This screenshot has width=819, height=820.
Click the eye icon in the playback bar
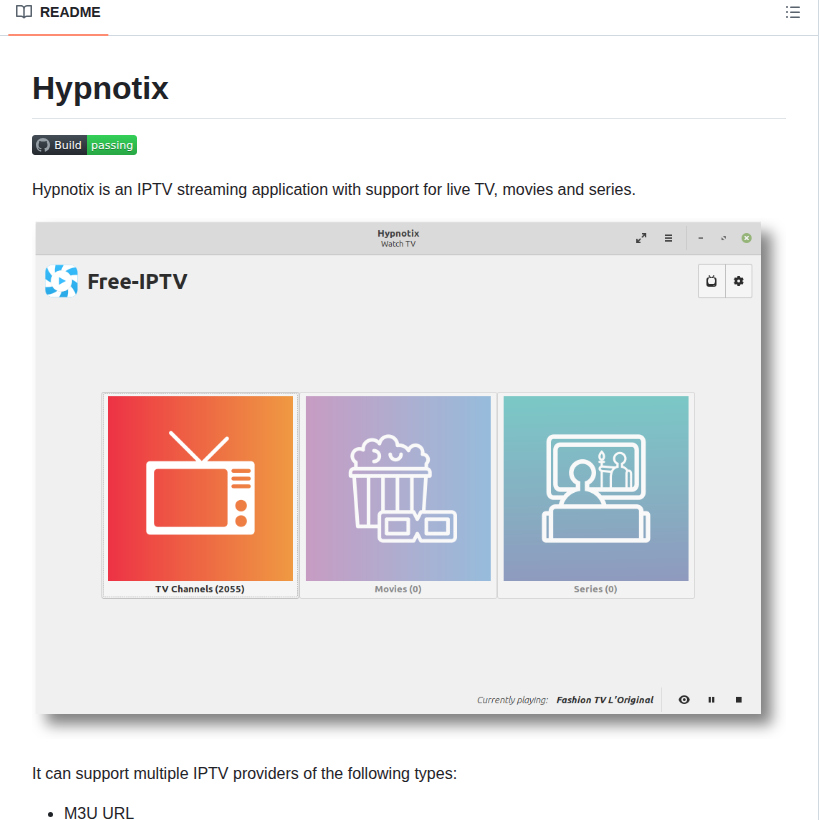coord(684,700)
